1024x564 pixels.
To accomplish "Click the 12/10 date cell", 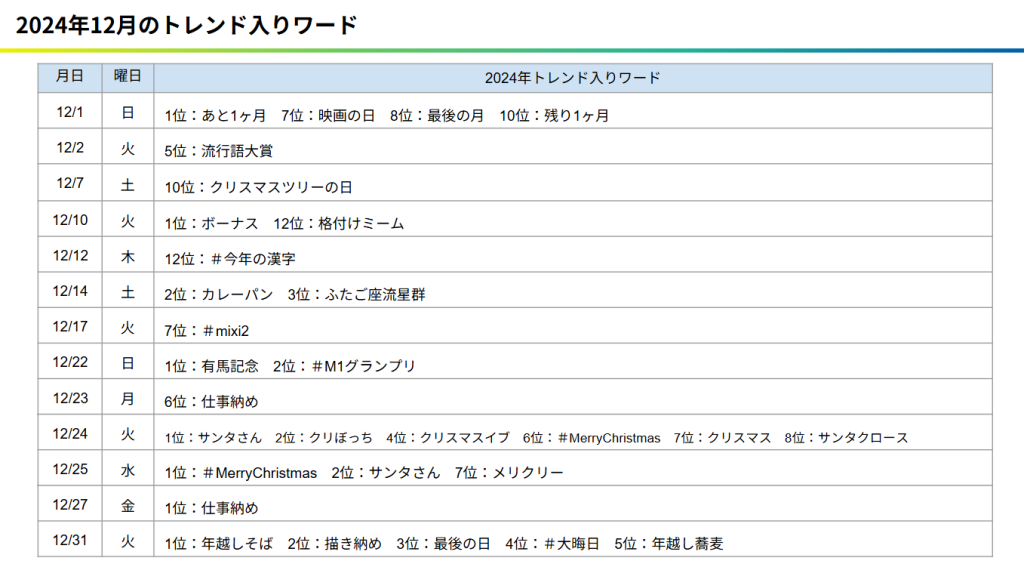I will pos(70,220).
